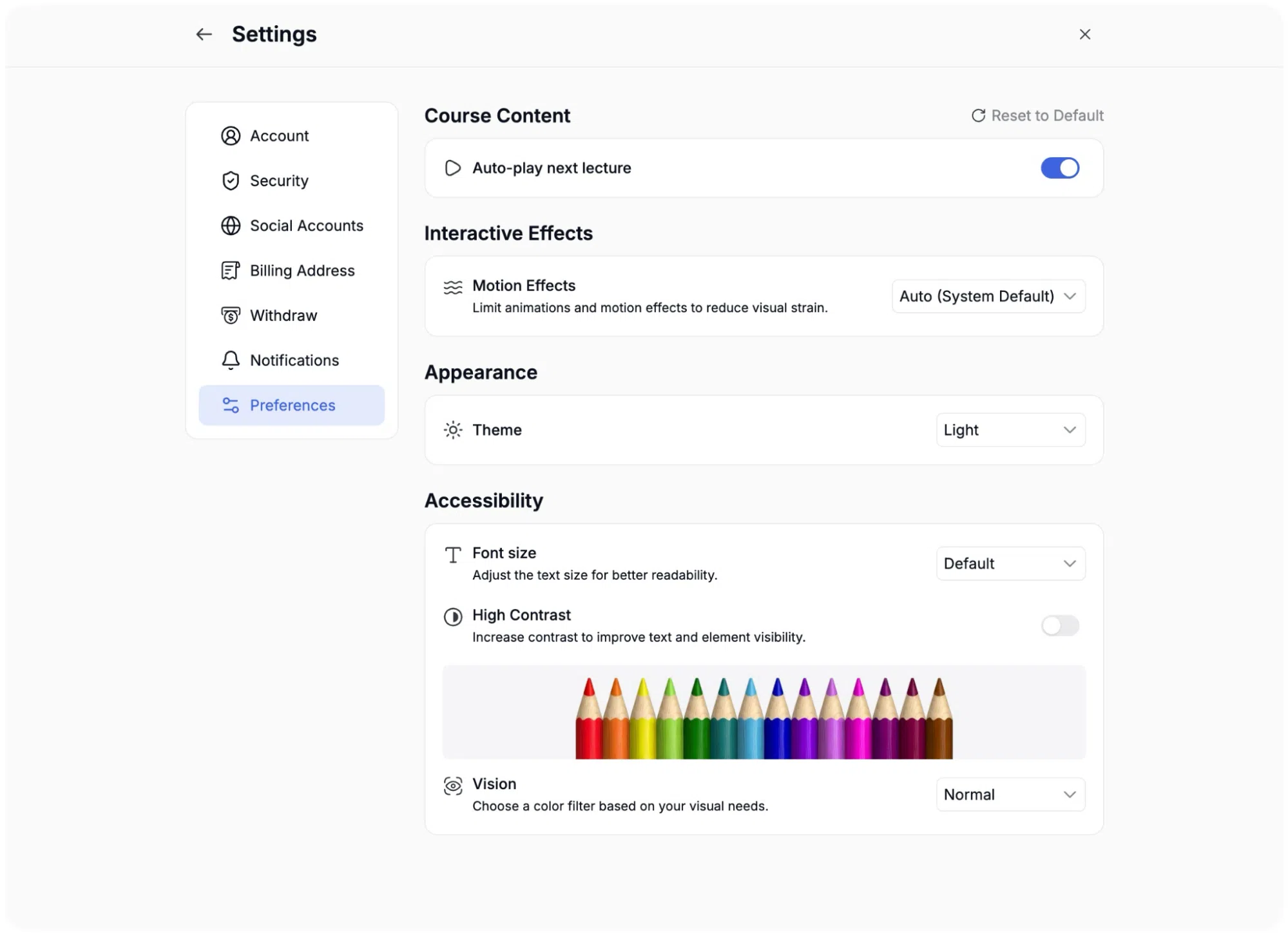Click the Font size T icon

pyautogui.click(x=453, y=555)
